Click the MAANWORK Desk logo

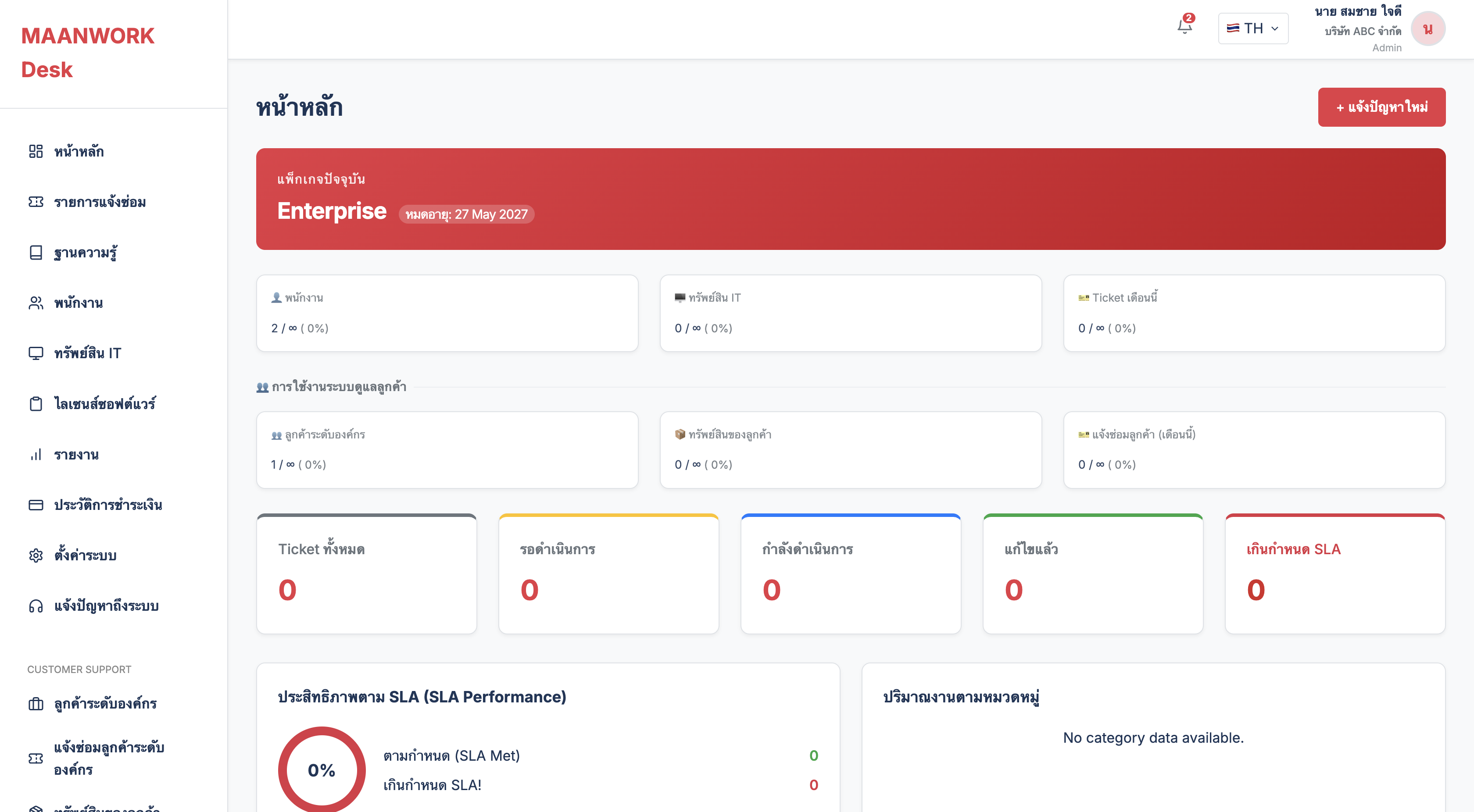88,53
